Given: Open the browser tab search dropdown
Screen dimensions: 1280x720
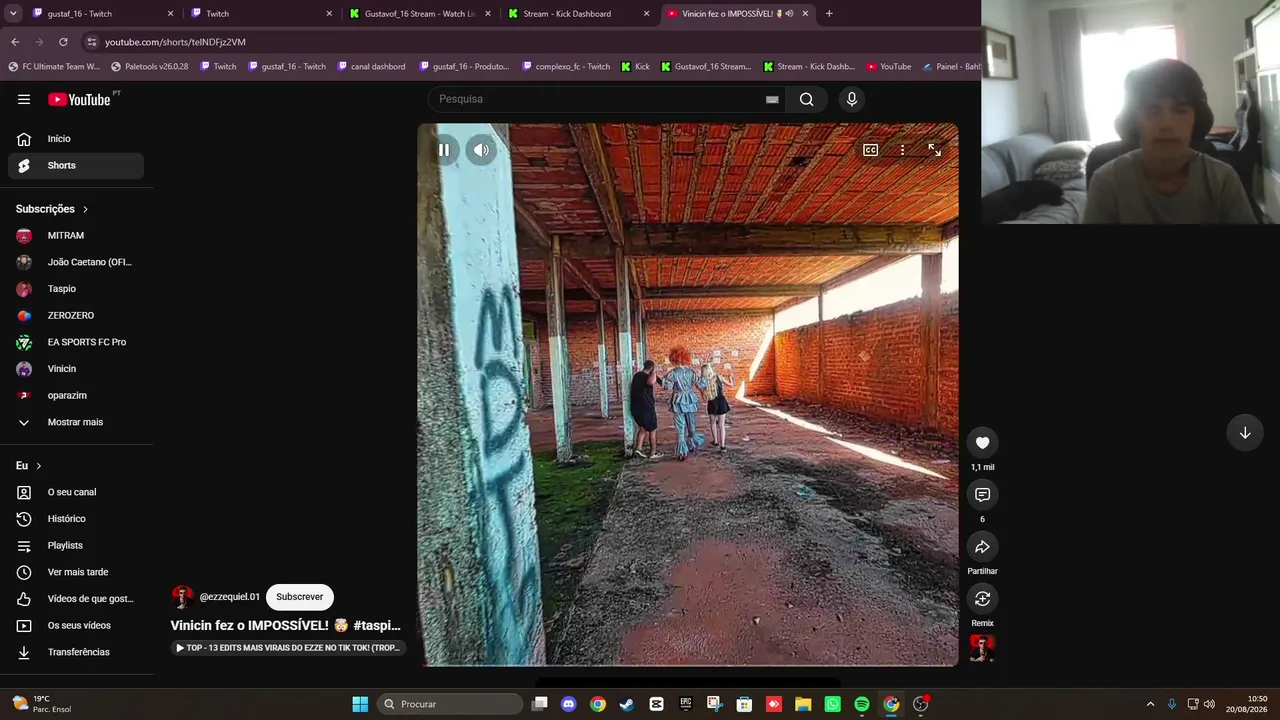Looking at the screenshot, I should [x=13, y=14].
